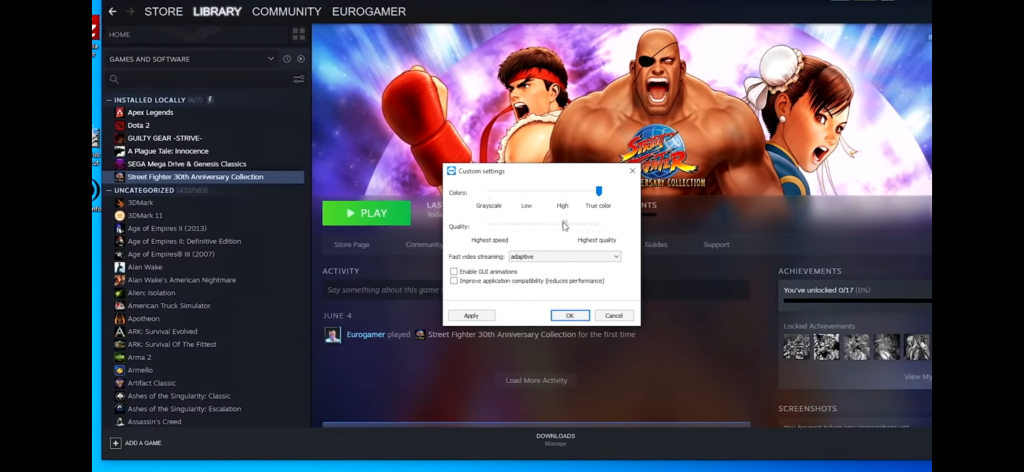Switch to the LIBRARY tab
This screenshot has width=1024, height=472.
(217, 12)
